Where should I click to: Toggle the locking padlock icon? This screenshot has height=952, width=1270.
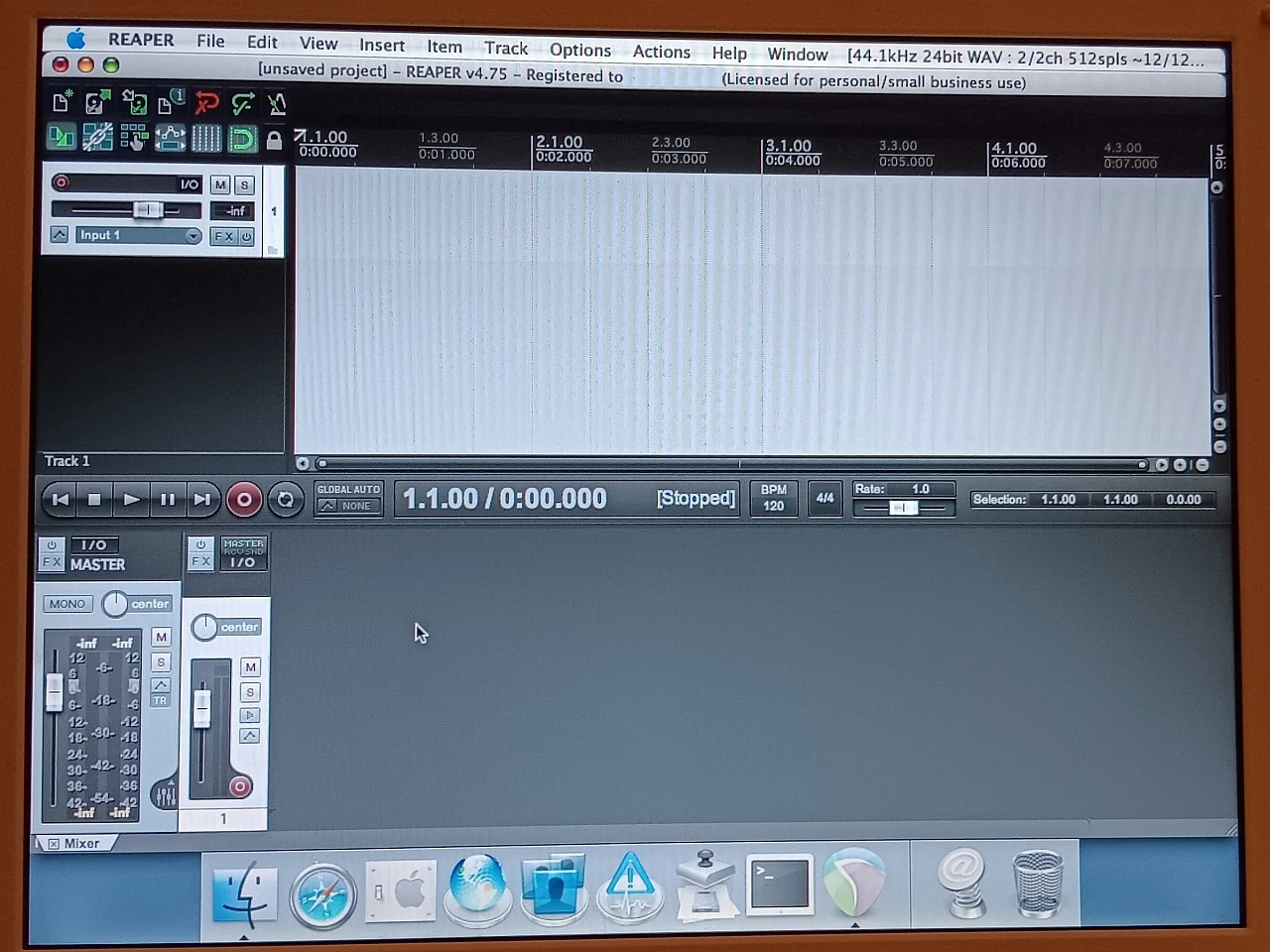pyautogui.click(x=274, y=140)
